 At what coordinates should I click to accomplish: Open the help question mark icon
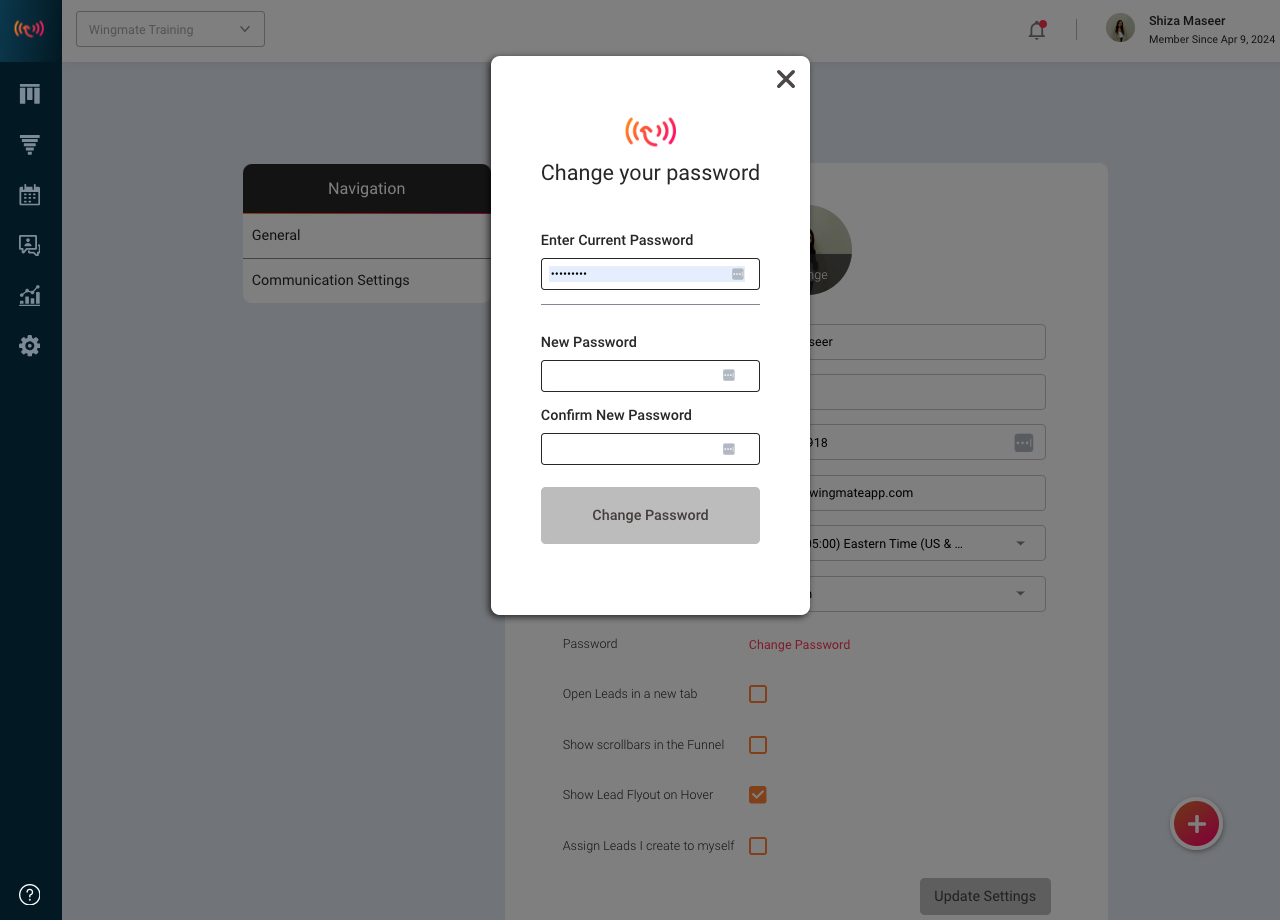tap(30, 894)
